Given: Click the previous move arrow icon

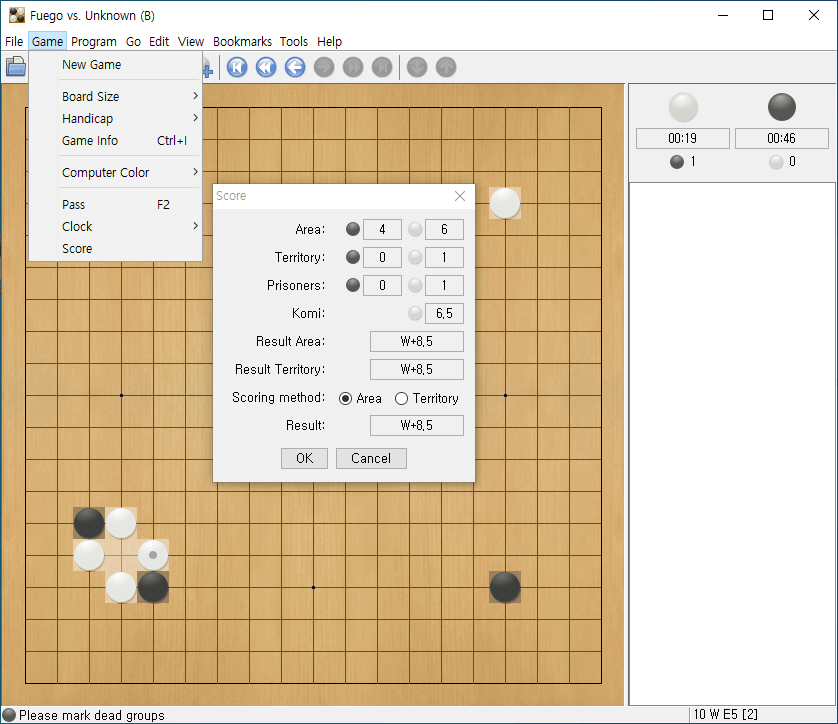Looking at the screenshot, I should point(295,67).
